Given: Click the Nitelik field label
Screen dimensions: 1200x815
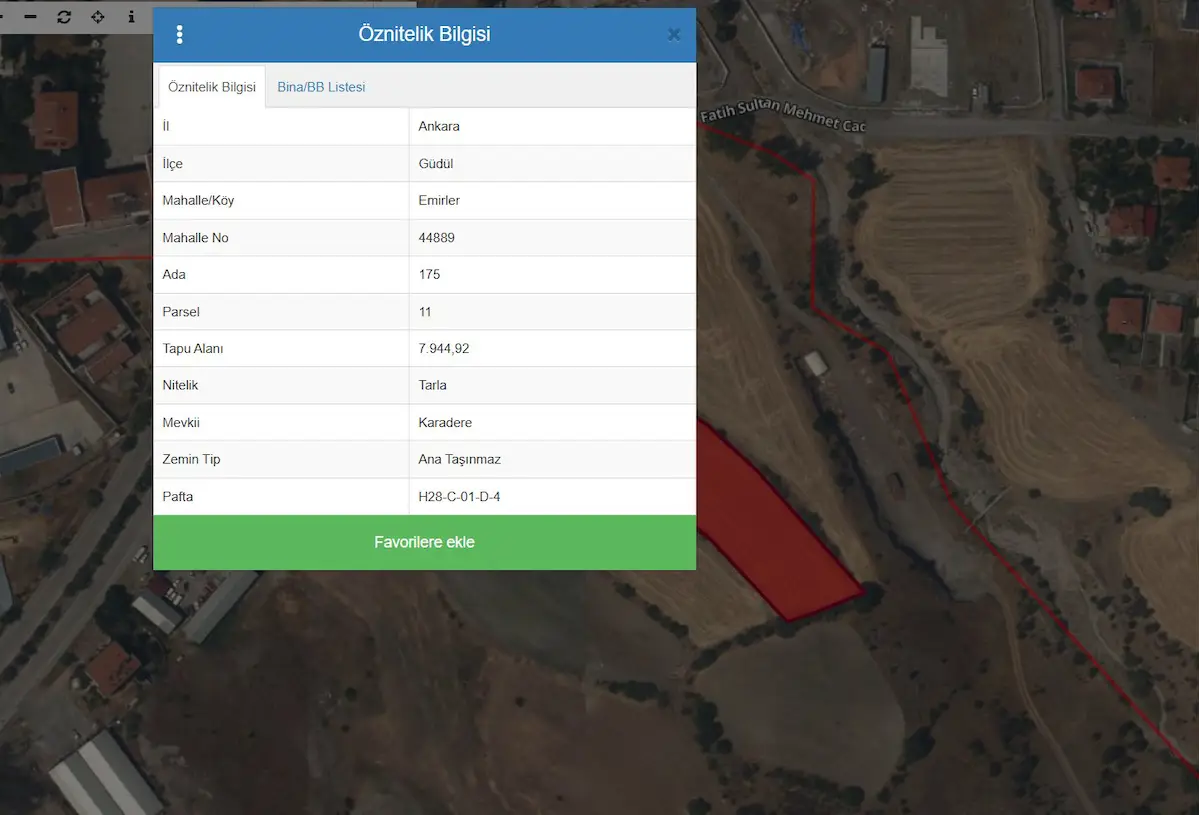Looking at the screenshot, I should click(181, 385).
